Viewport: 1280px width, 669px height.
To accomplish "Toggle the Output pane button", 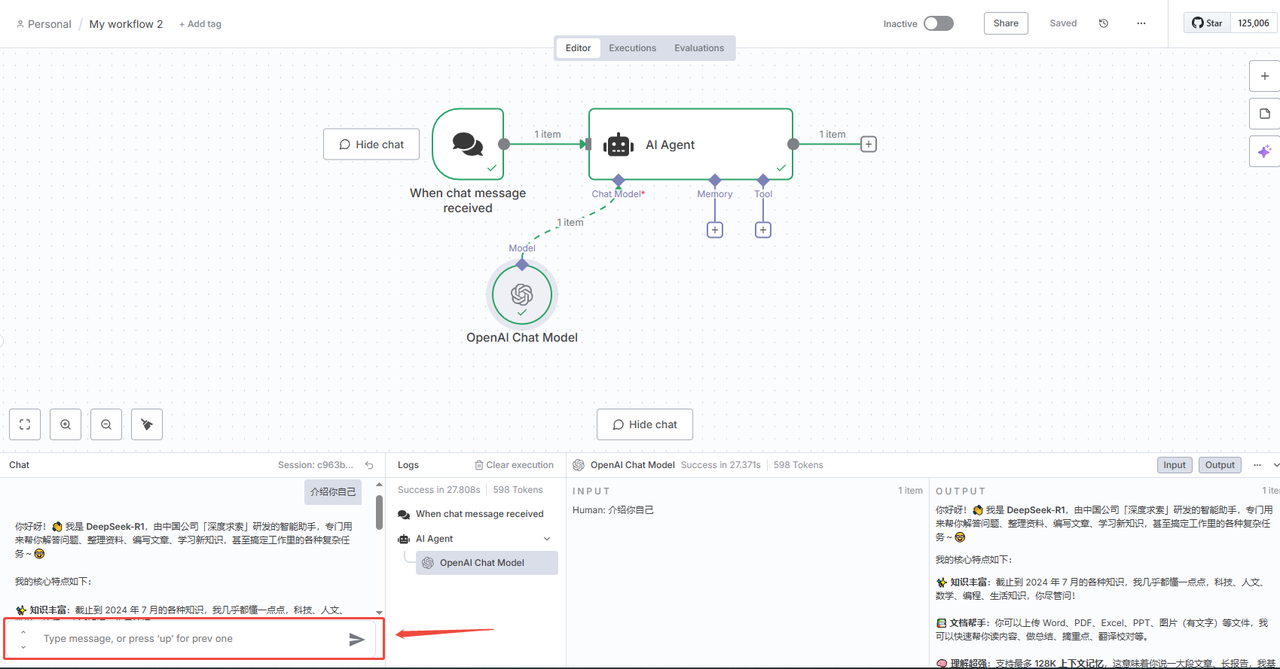I will point(1219,465).
